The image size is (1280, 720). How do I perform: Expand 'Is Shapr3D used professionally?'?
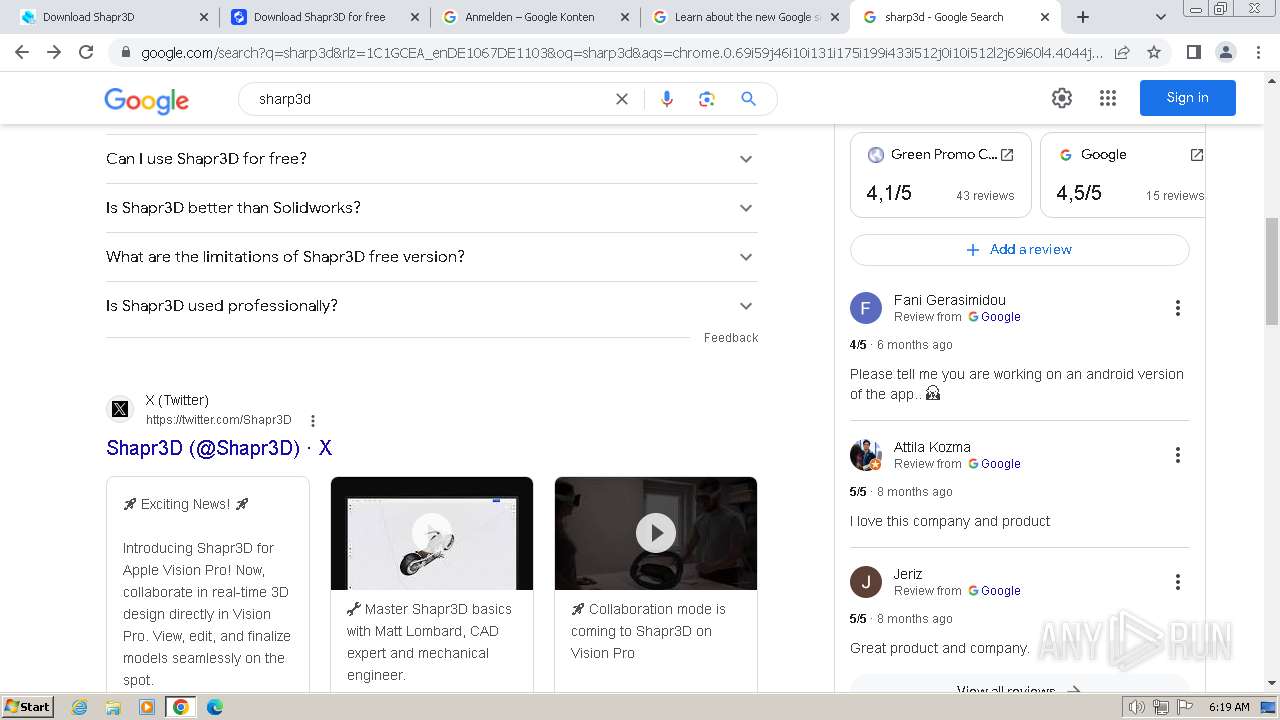pos(432,306)
